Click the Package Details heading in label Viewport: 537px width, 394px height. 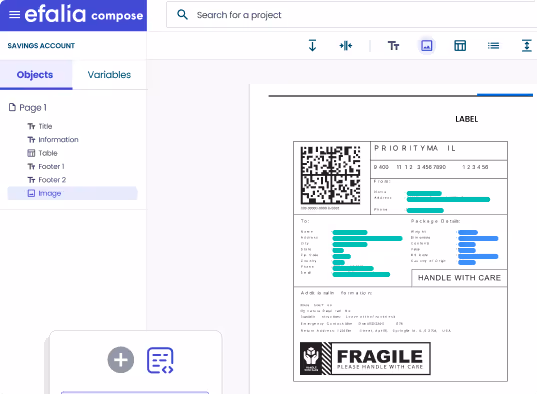pyautogui.click(x=435, y=221)
